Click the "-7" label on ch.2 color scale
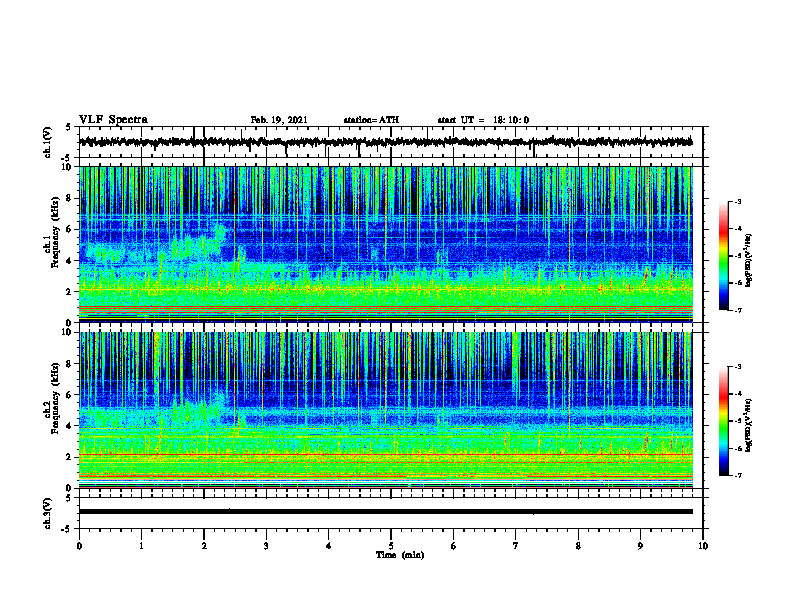792x612 pixels. tap(737, 475)
